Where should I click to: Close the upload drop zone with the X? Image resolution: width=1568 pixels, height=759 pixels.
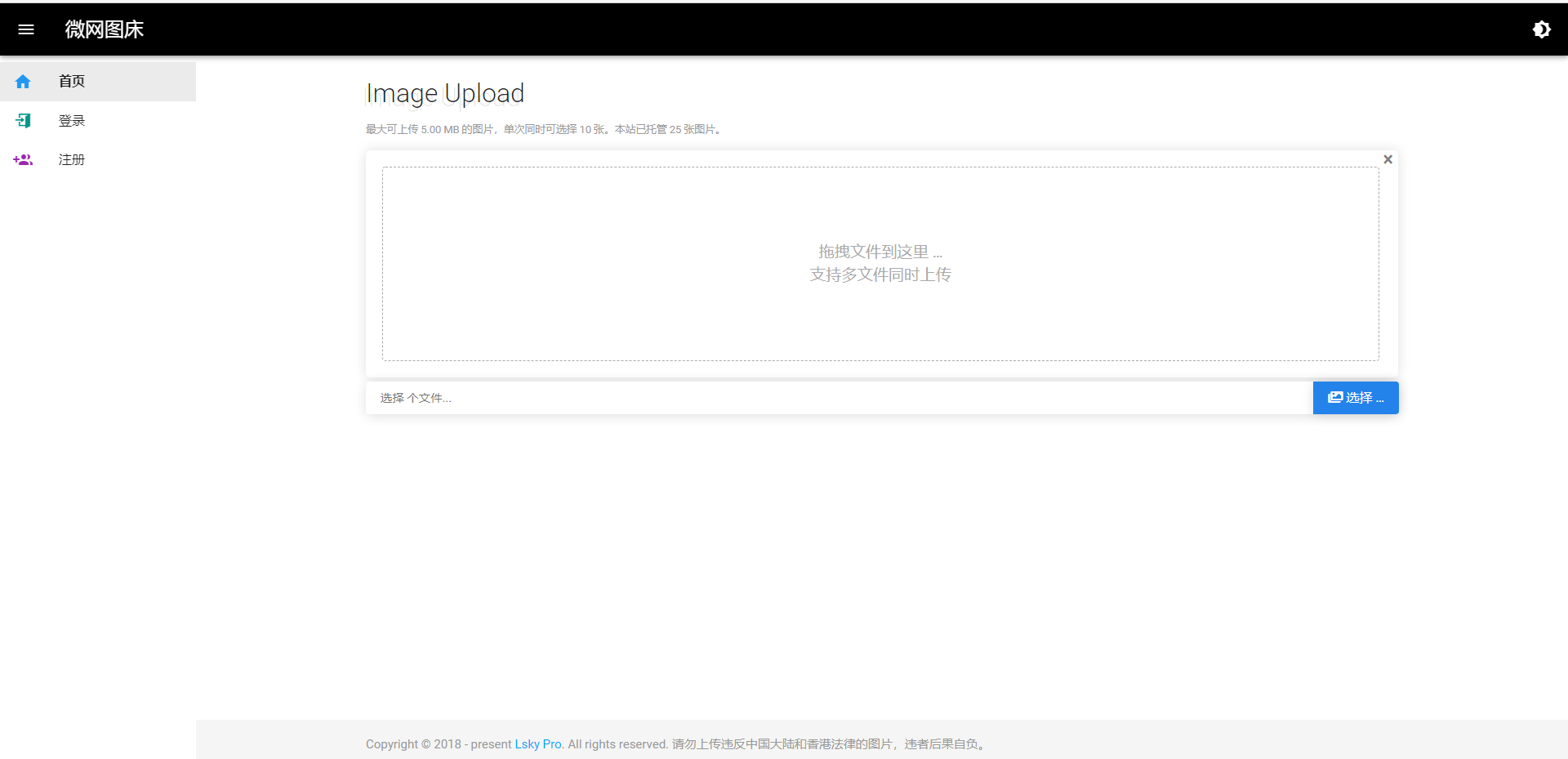pyautogui.click(x=1388, y=159)
